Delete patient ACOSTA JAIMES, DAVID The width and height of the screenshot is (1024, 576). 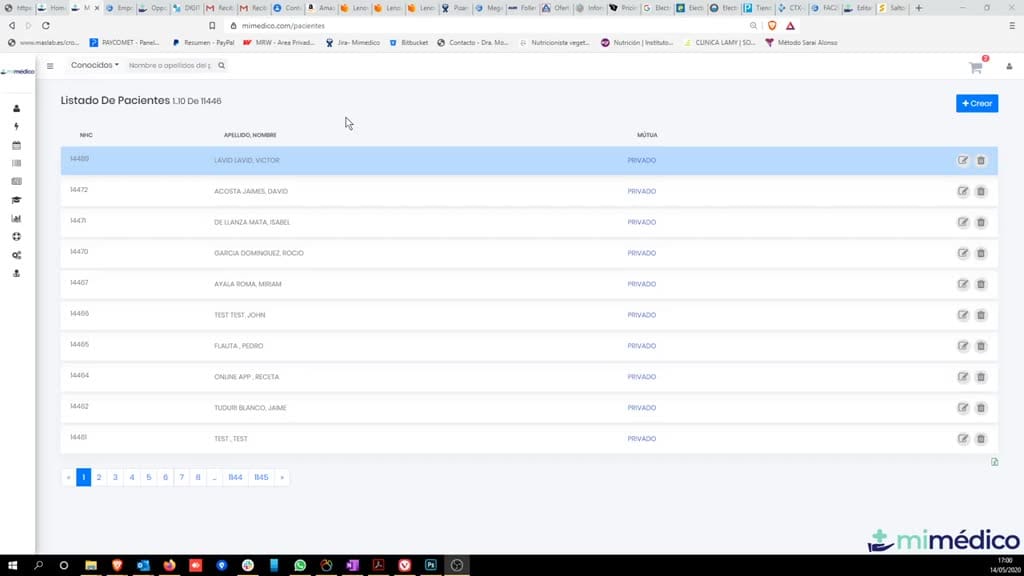pyautogui.click(x=981, y=191)
